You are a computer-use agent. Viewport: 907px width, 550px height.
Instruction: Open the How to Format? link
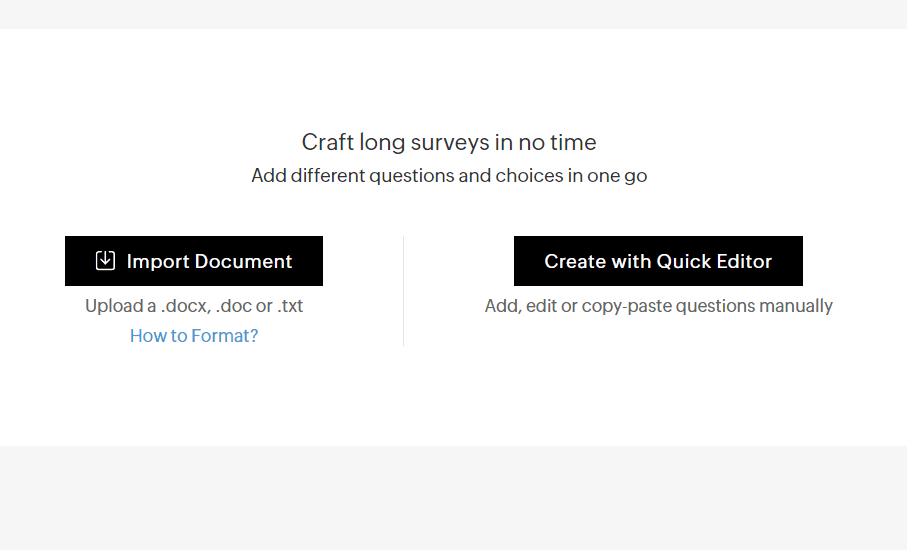point(194,336)
